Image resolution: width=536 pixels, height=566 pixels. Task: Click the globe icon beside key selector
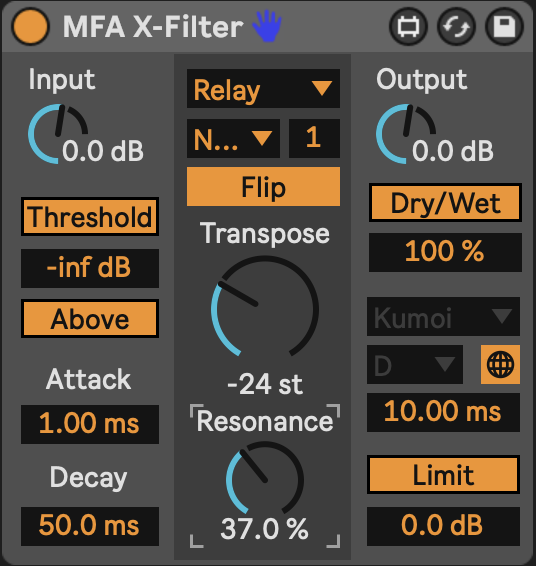[x=500, y=364]
